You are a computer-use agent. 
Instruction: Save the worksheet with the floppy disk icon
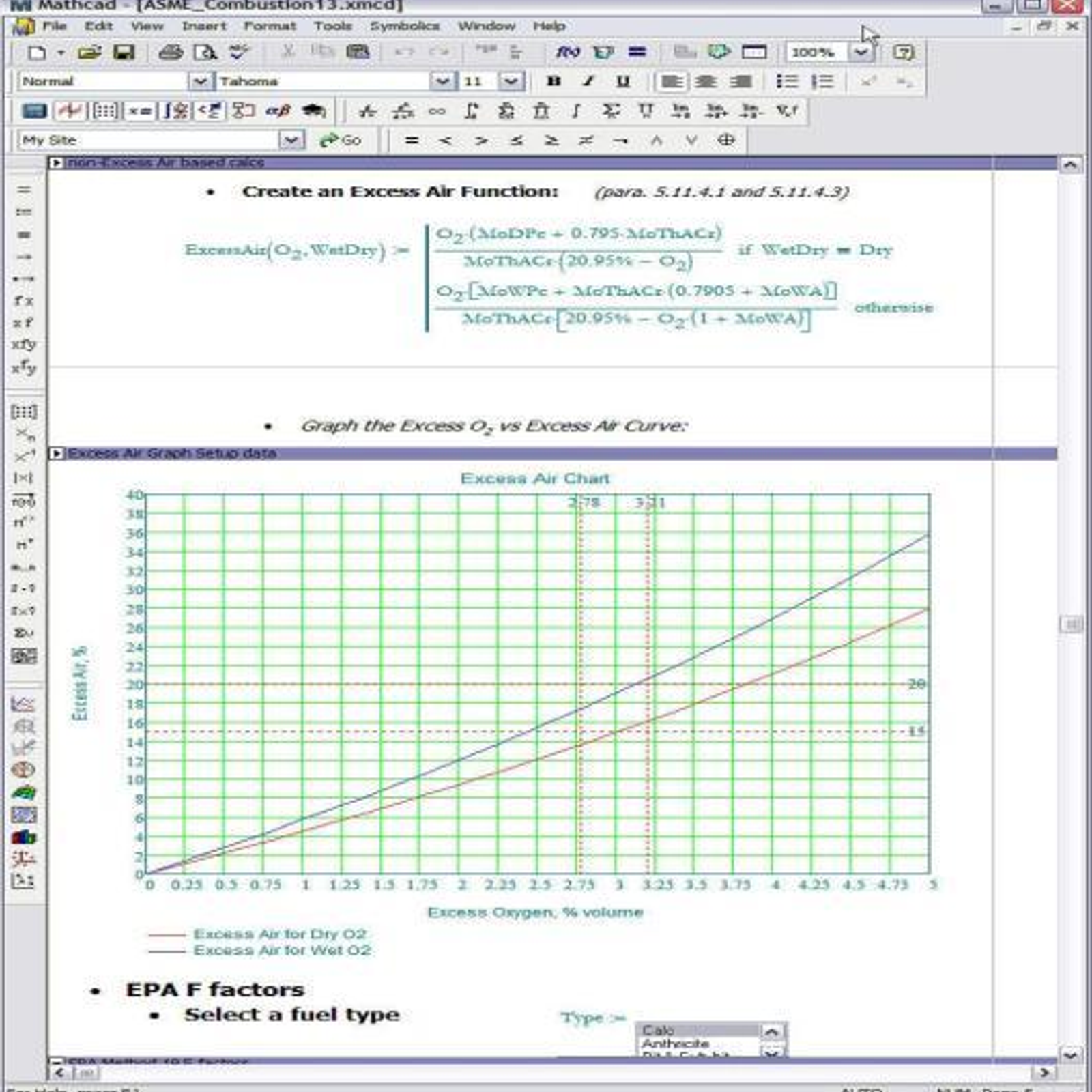(x=124, y=53)
